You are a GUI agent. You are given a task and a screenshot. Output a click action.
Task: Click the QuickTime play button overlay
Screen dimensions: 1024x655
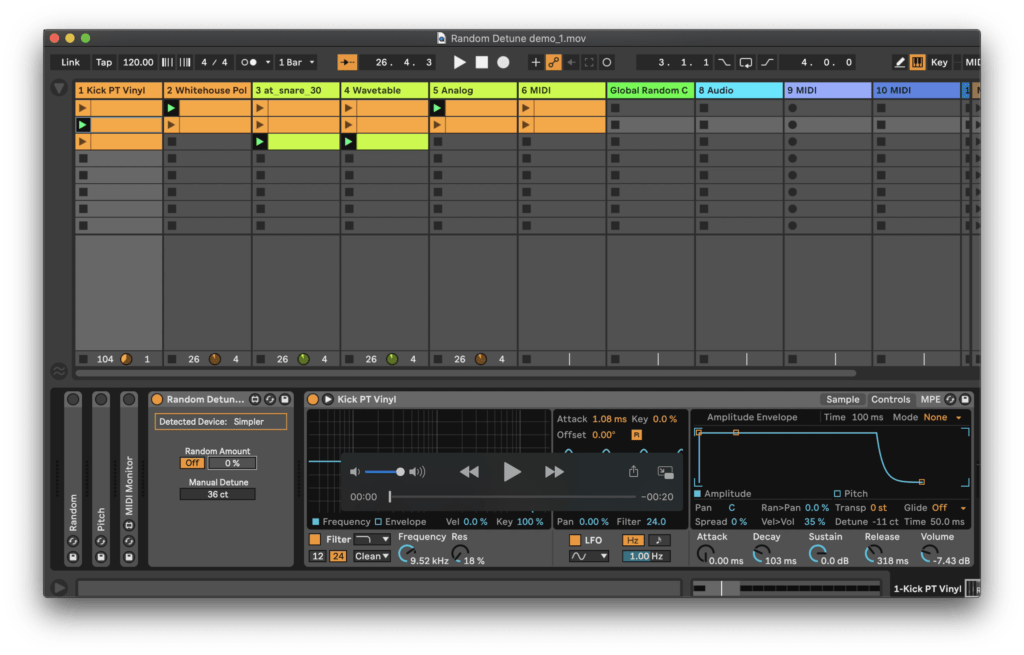point(511,471)
